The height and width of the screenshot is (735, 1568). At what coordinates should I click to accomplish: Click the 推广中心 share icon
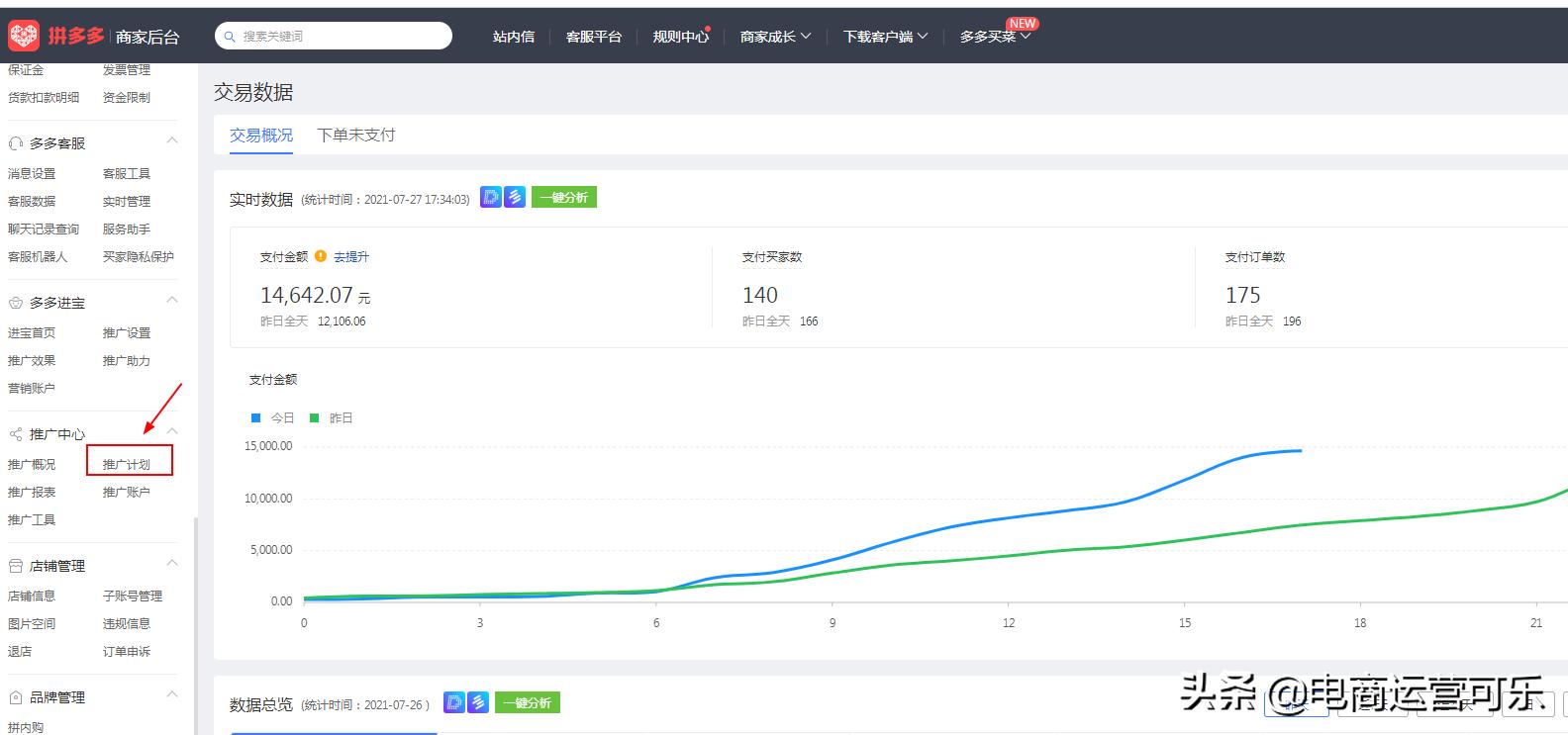pos(16,434)
